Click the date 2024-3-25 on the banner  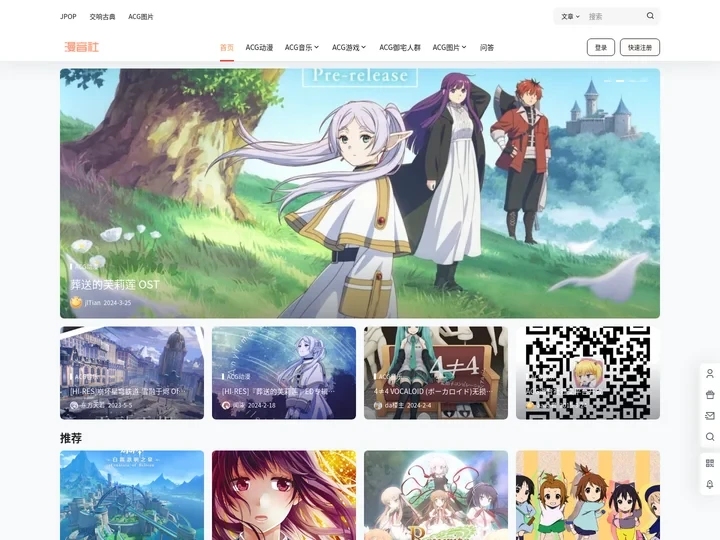pyautogui.click(x=117, y=303)
